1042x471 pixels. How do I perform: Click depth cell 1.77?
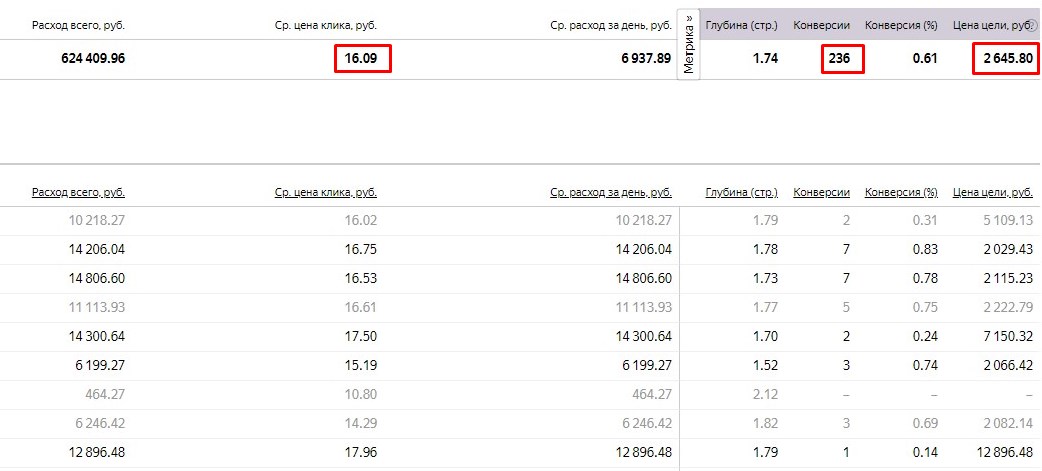tap(766, 308)
